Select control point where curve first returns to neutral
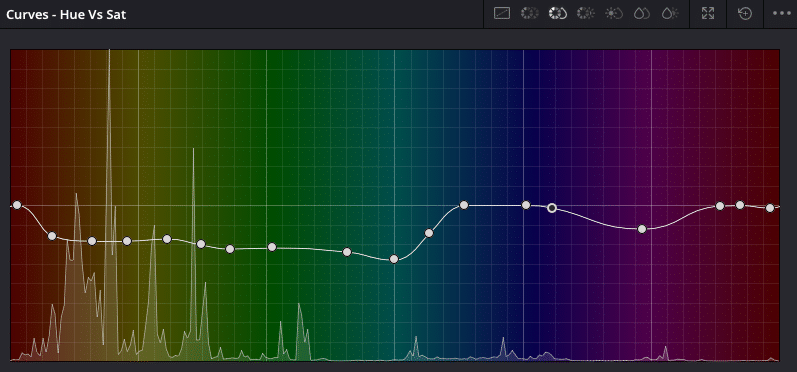Viewport: 797px width, 372px height. (x=464, y=205)
